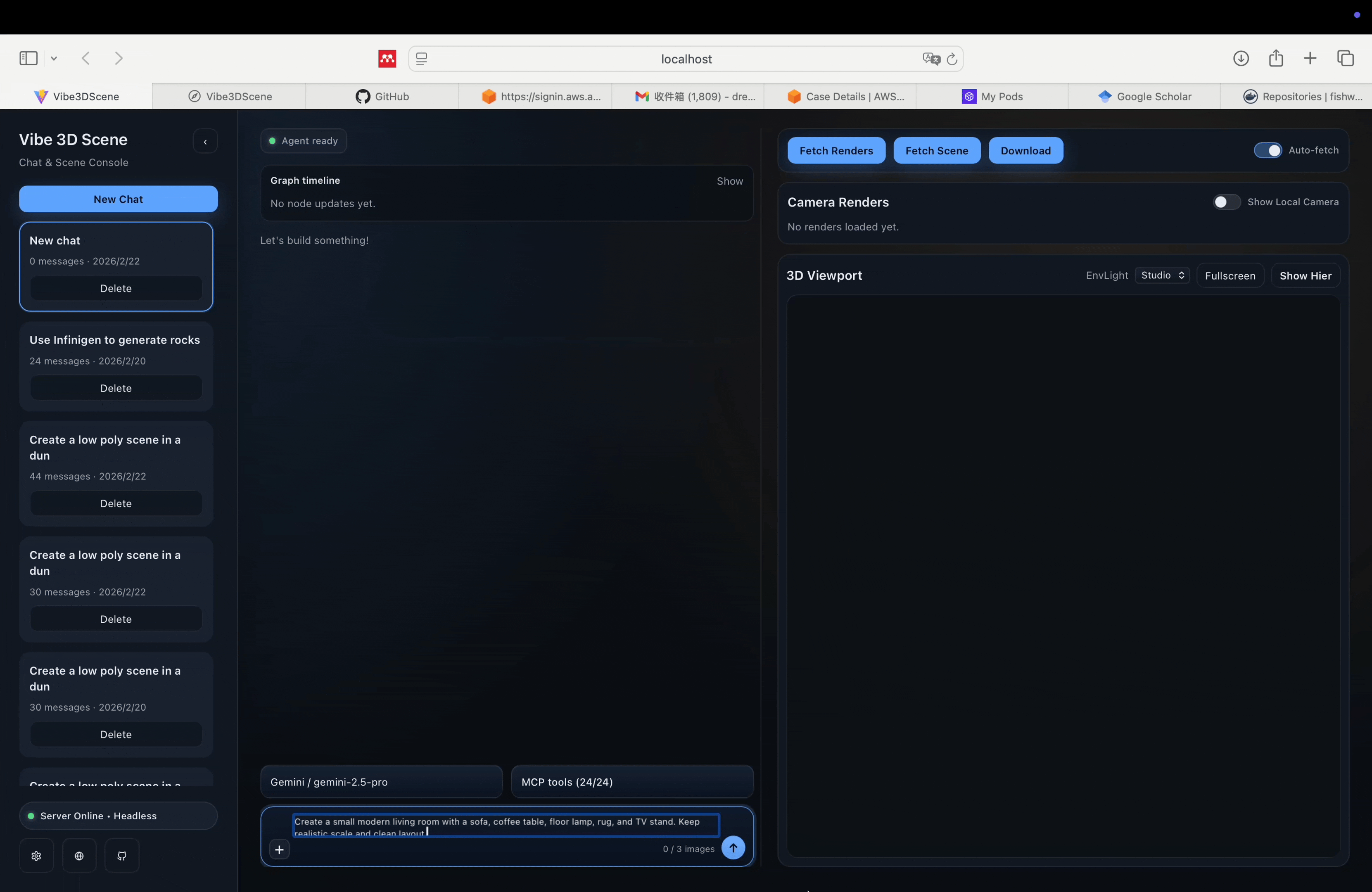Open the EnvLight Studio dropdown
The width and height of the screenshot is (1372, 892).
[1161, 275]
